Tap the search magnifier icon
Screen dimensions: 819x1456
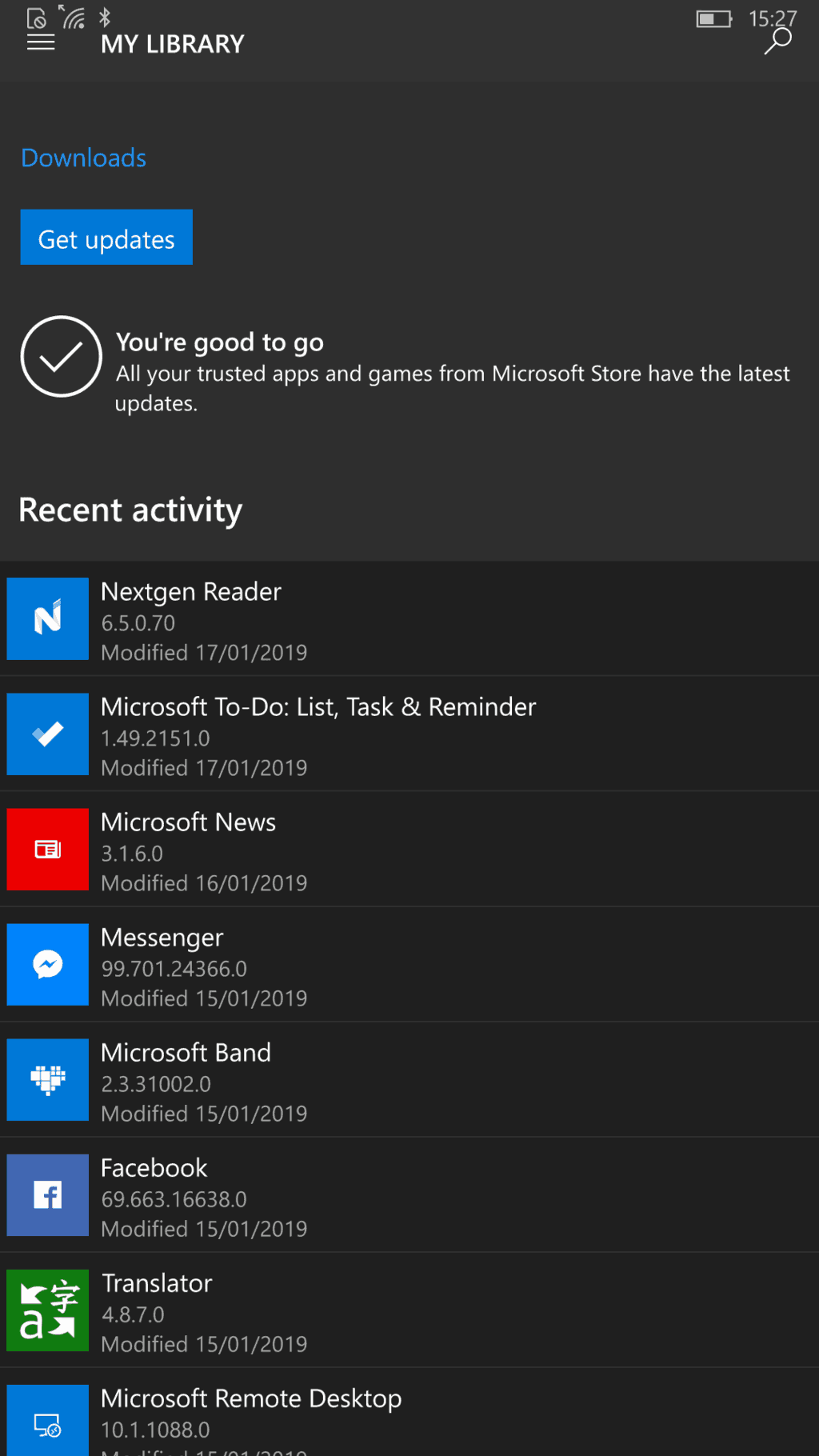pos(778,42)
